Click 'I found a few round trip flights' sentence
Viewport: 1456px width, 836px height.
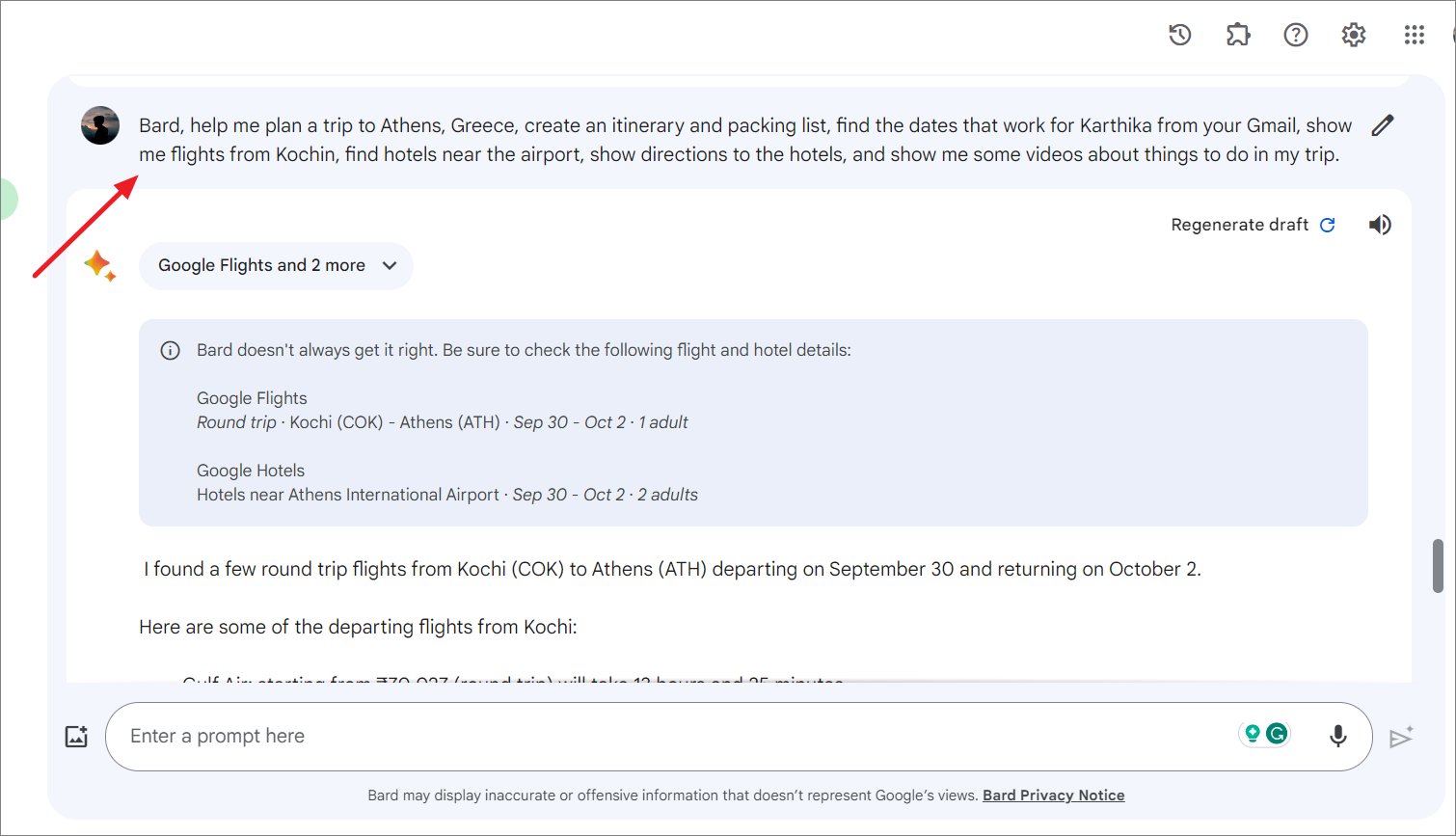coord(672,569)
